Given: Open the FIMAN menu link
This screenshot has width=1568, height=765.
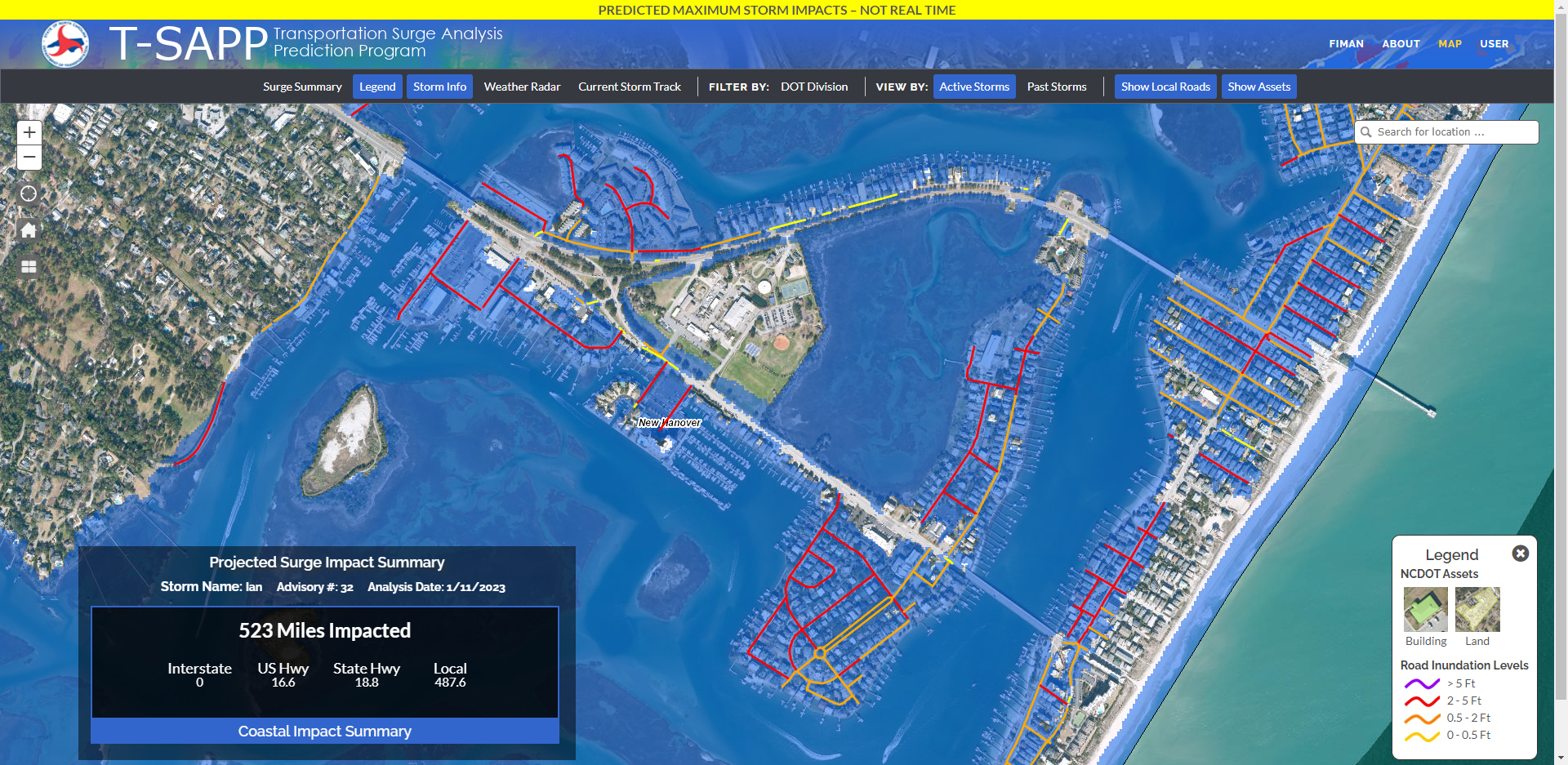Looking at the screenshot, I should (1346, 44).
